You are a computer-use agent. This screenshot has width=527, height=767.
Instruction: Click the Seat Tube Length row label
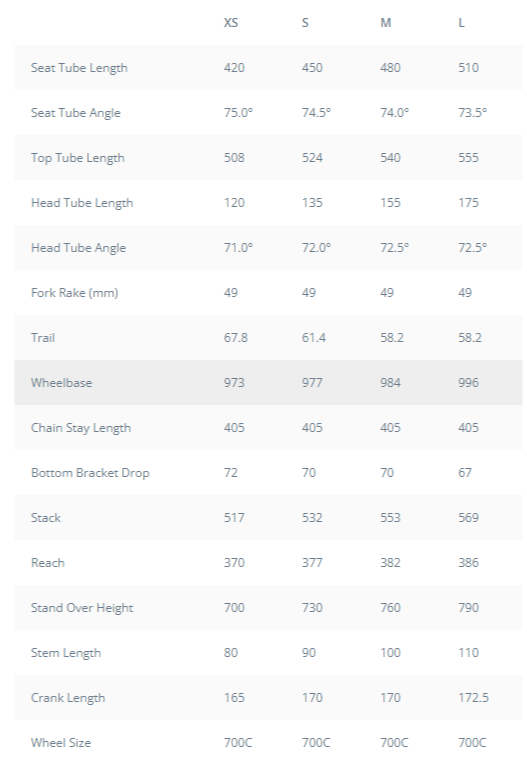pos(79,68)
